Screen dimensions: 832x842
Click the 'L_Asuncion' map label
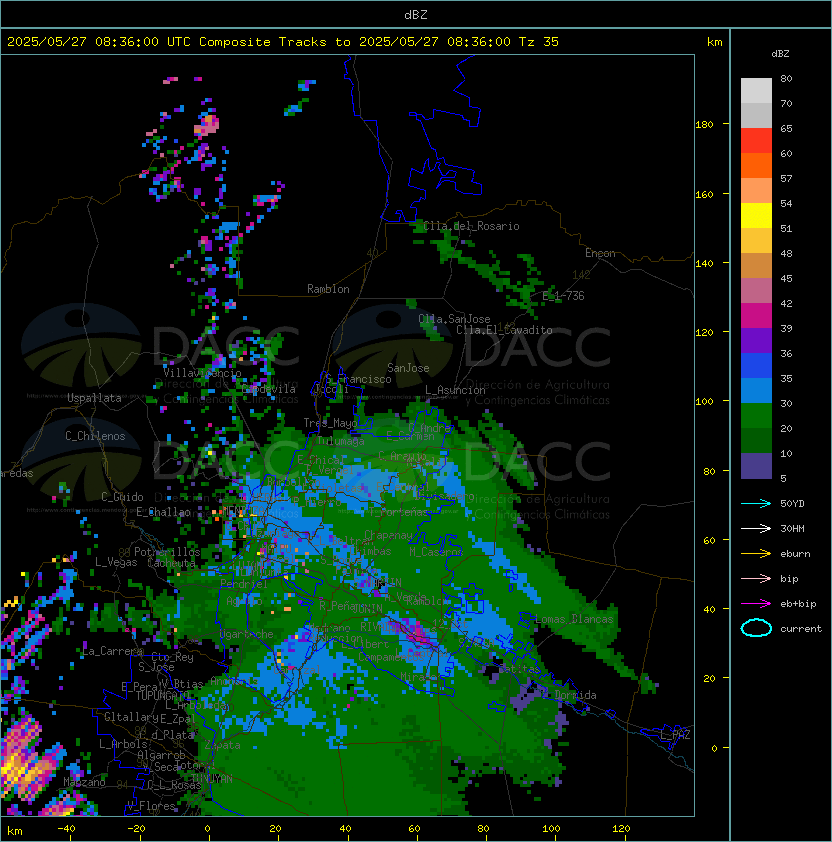pyautogui.click(x=455, y=390)
